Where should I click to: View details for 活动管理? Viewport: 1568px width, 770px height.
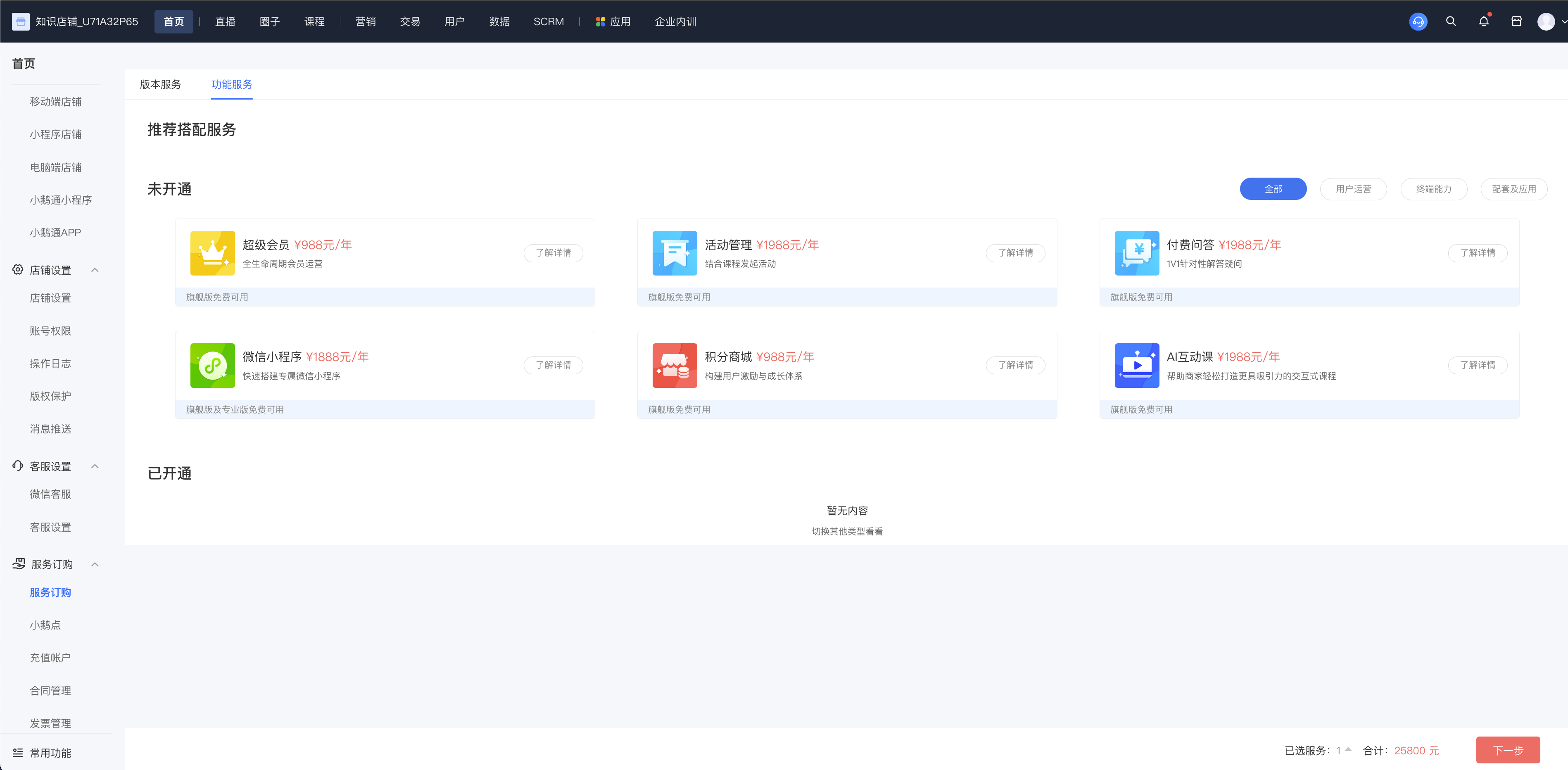(1015, 253)
